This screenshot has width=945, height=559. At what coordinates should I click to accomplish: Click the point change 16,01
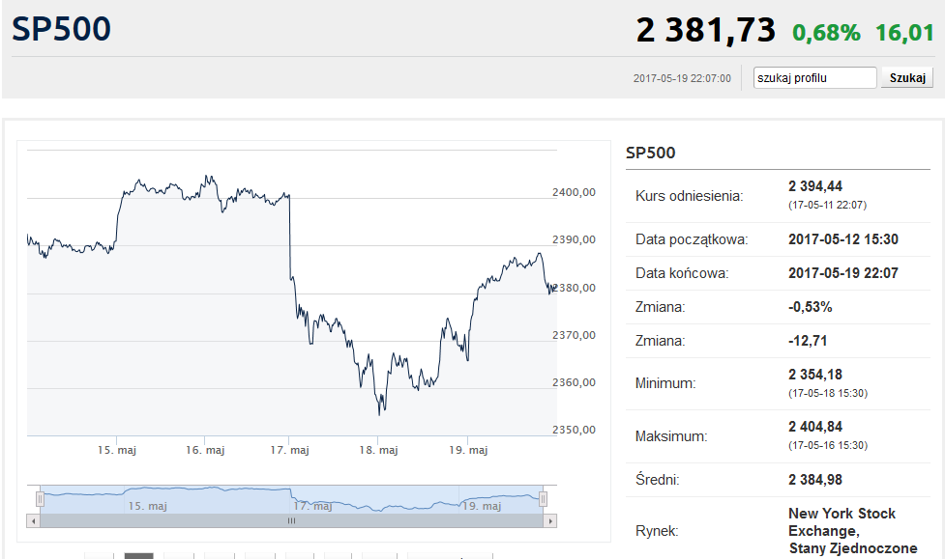(905, 33)
